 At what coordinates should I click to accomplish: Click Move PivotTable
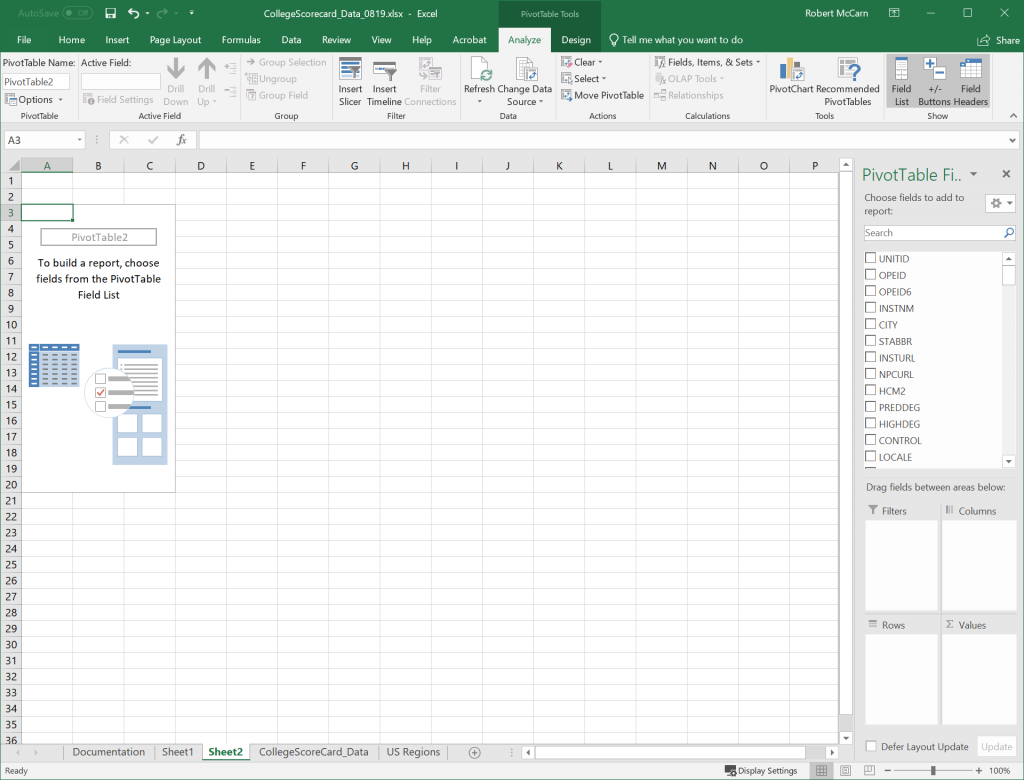[602, 95]
